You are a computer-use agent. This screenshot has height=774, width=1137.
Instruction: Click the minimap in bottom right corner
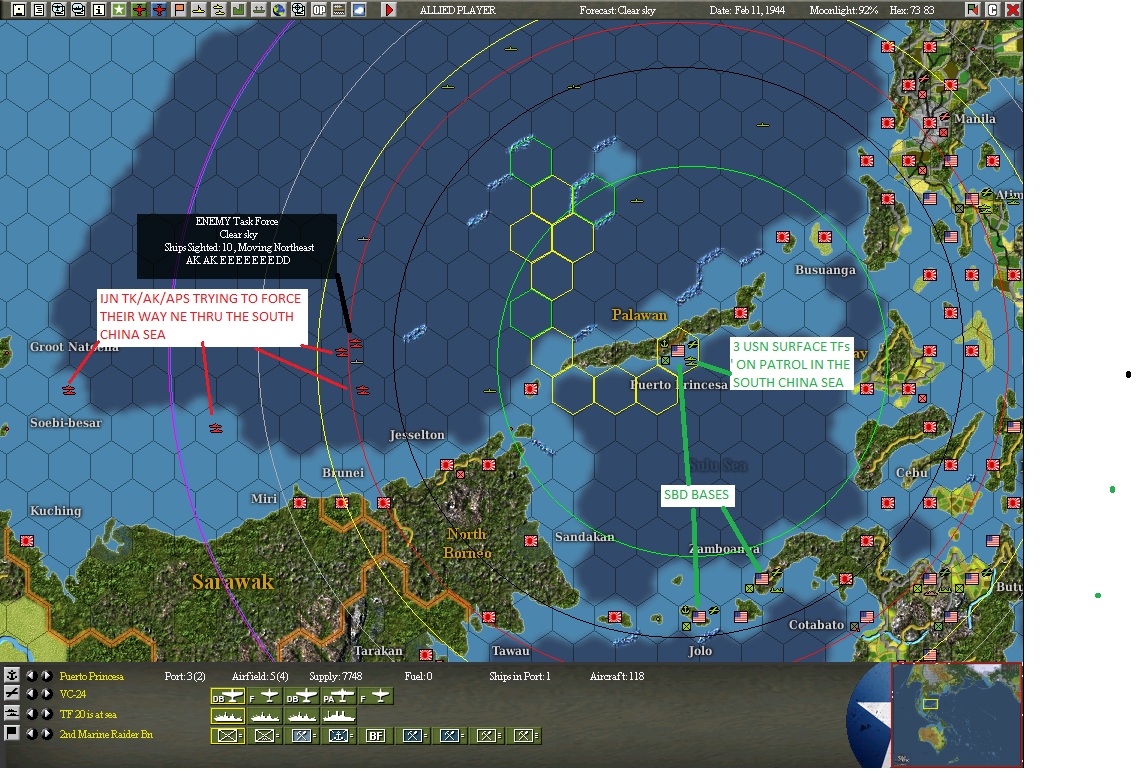coord(956,714)
